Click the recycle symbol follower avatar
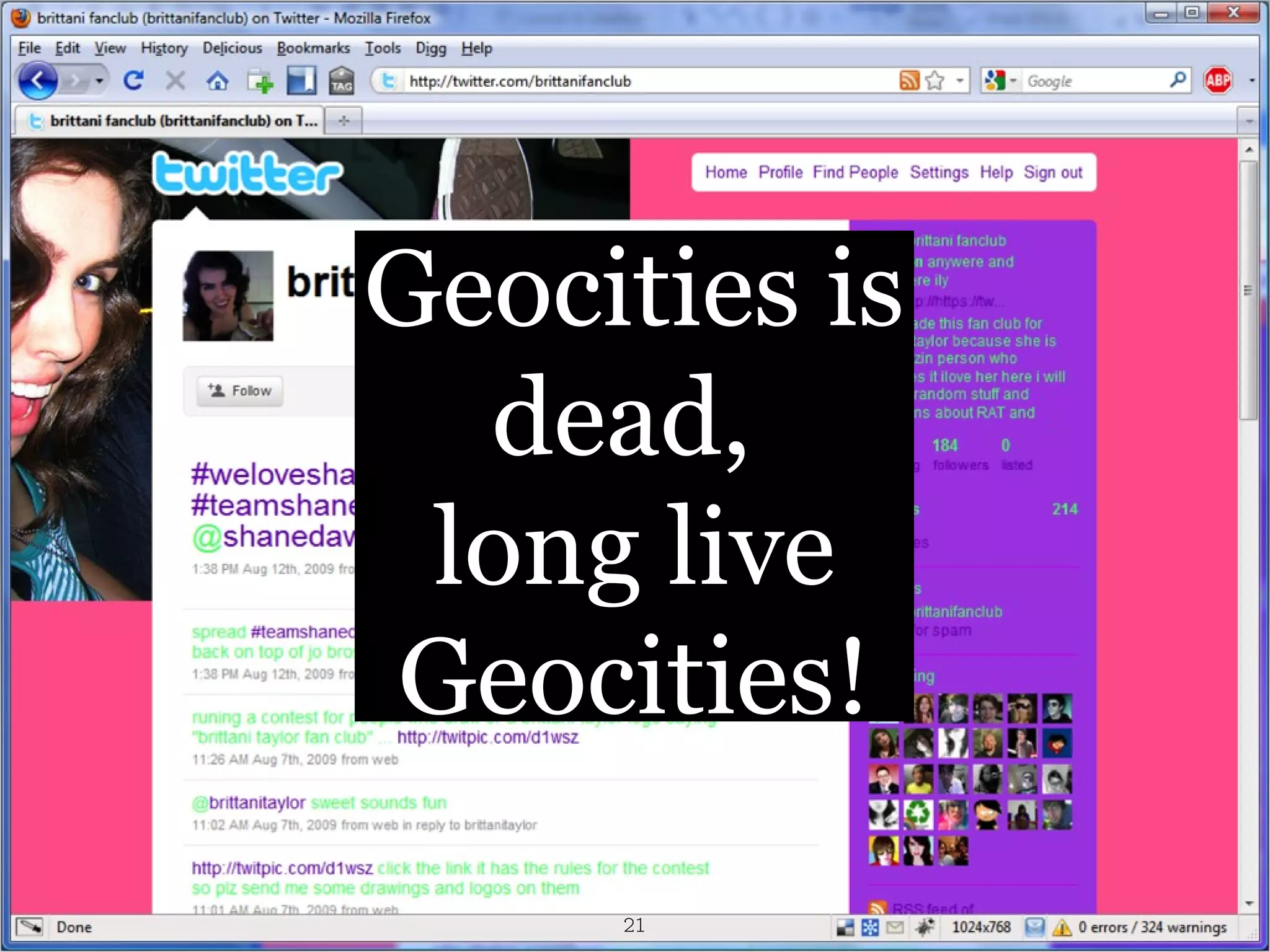The width and height of the screenshot is (1270, 952). tap(918, 814)
